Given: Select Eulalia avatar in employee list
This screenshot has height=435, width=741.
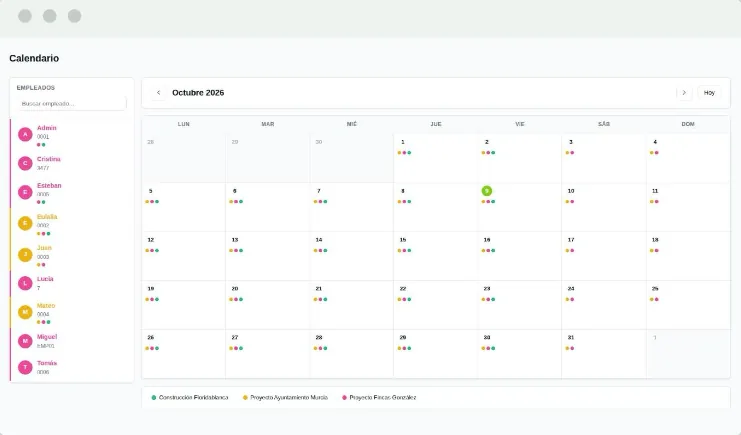Looking at the screenshot, I should [x=25, y=223].
